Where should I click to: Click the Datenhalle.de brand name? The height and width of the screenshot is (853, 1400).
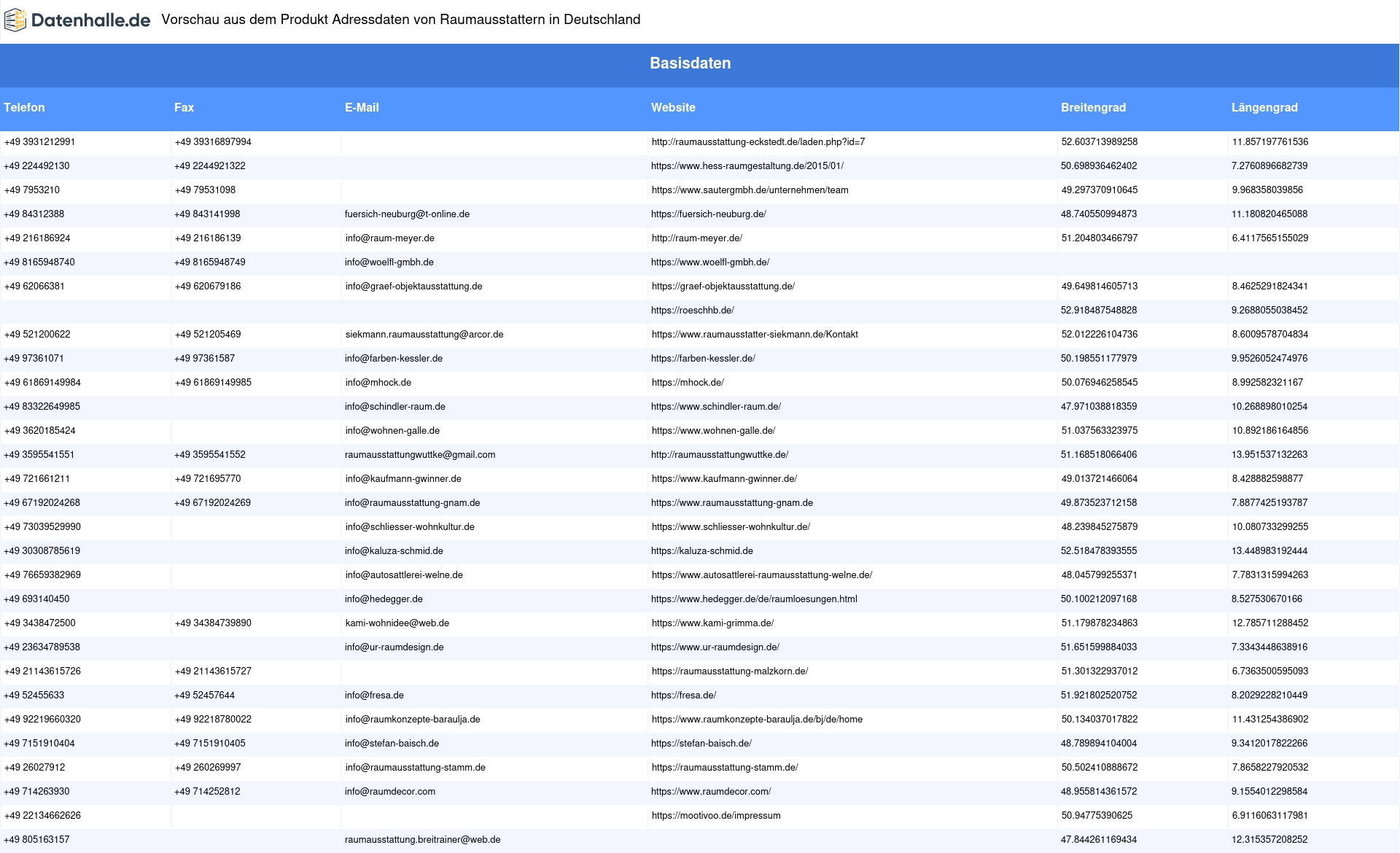coord(91,20)
